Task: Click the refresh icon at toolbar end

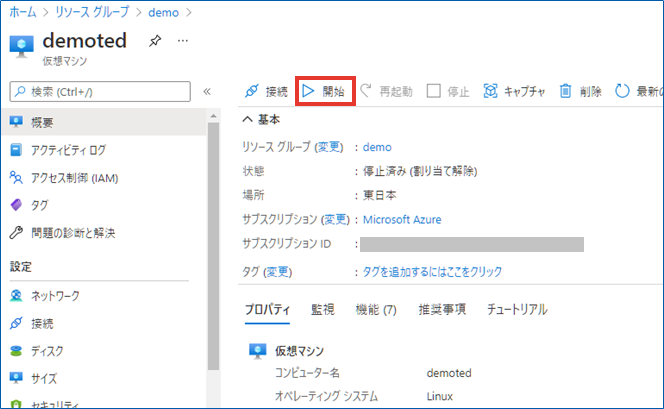Action: (x=622, y=91)
